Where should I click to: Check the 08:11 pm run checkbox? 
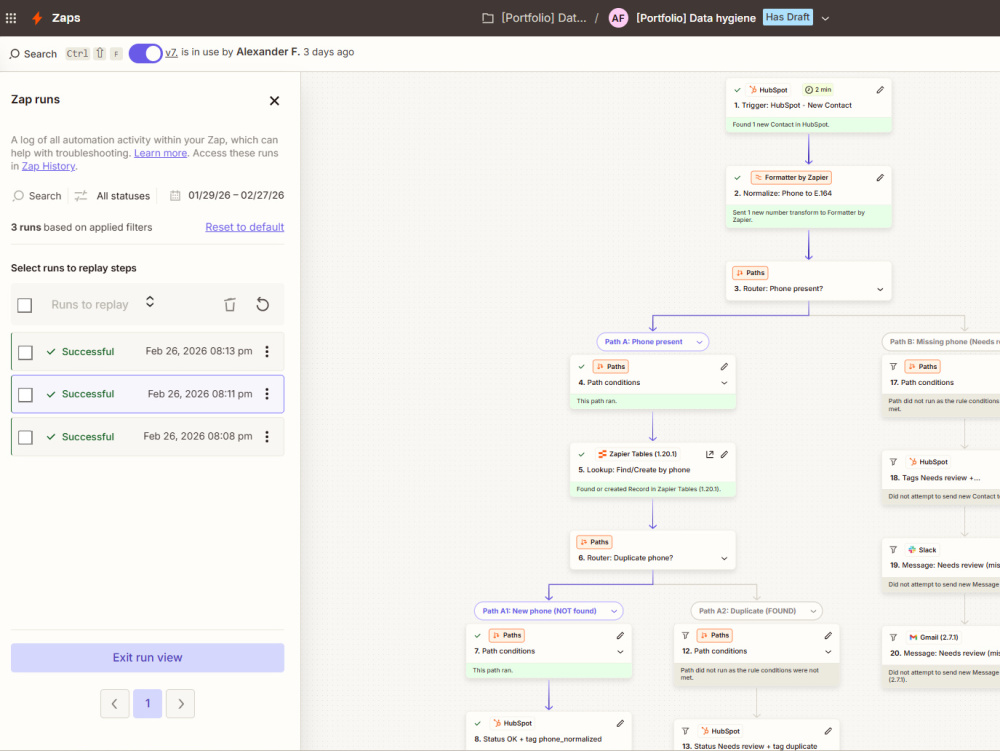(x=26, y=395)
